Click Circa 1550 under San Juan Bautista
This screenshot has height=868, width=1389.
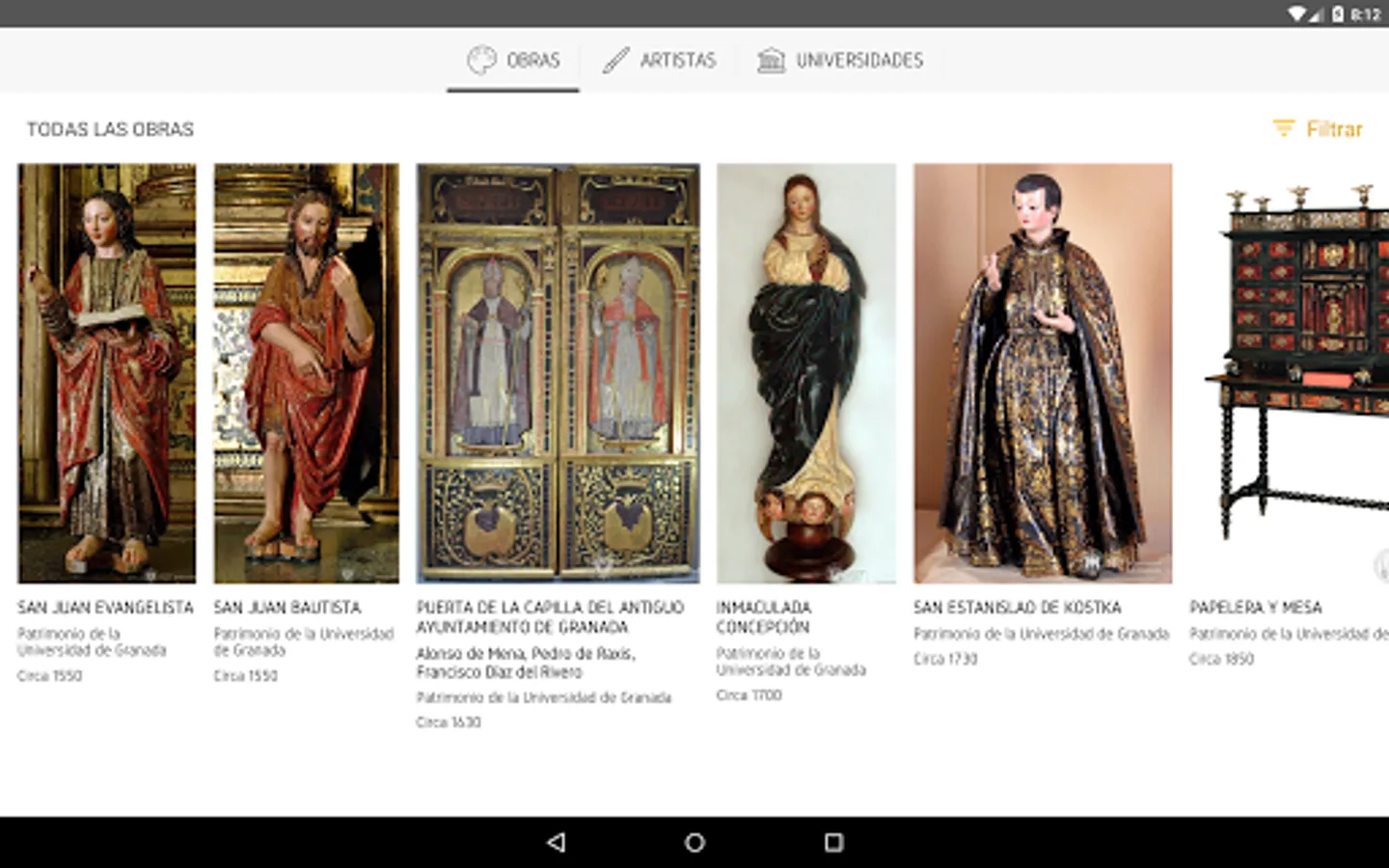pos(246,676)
